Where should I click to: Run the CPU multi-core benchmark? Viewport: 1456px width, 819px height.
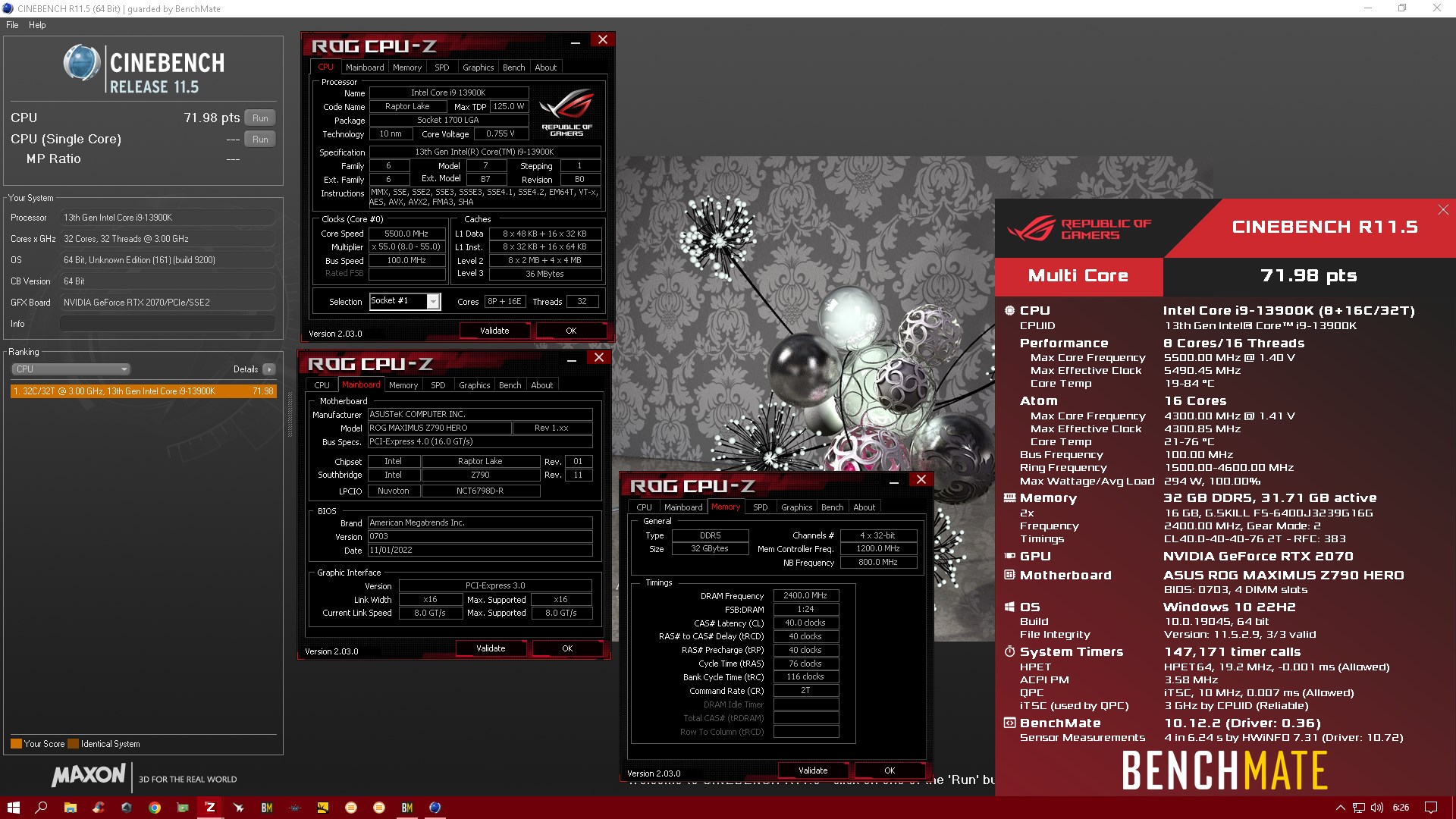(260, 118)
